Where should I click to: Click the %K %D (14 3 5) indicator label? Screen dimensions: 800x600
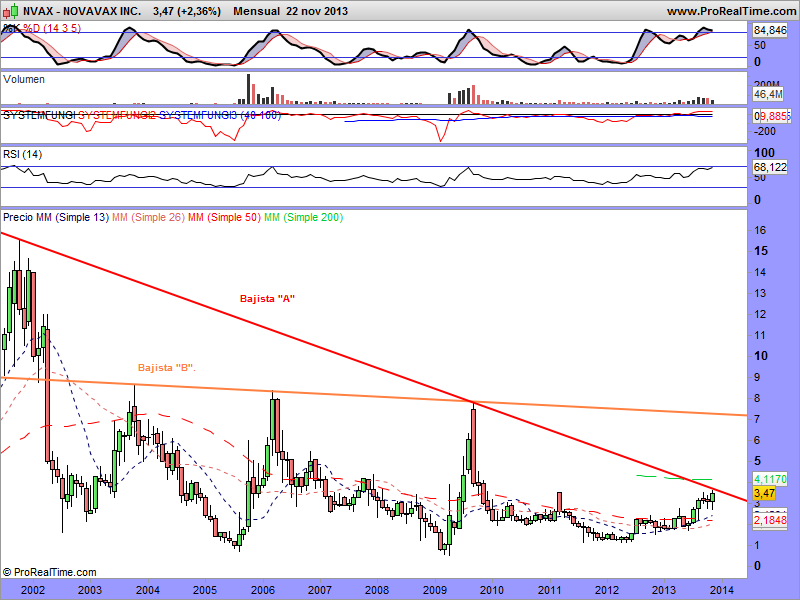(42, 28)
